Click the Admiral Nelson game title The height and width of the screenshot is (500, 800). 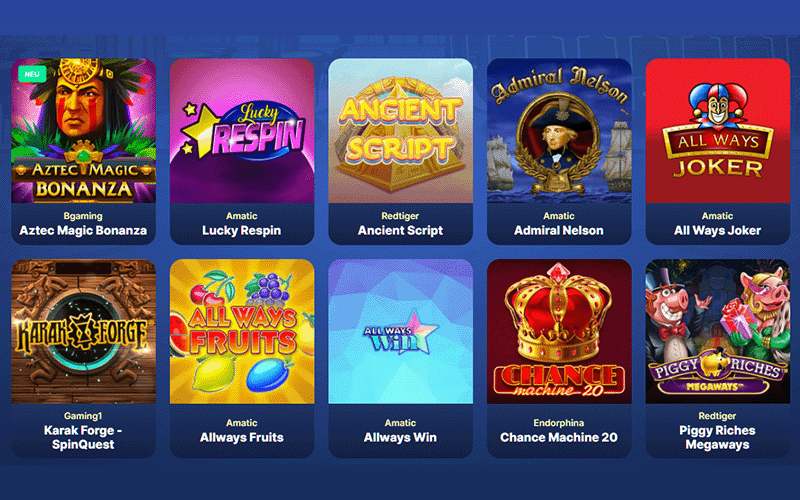(x=559, y=231)
